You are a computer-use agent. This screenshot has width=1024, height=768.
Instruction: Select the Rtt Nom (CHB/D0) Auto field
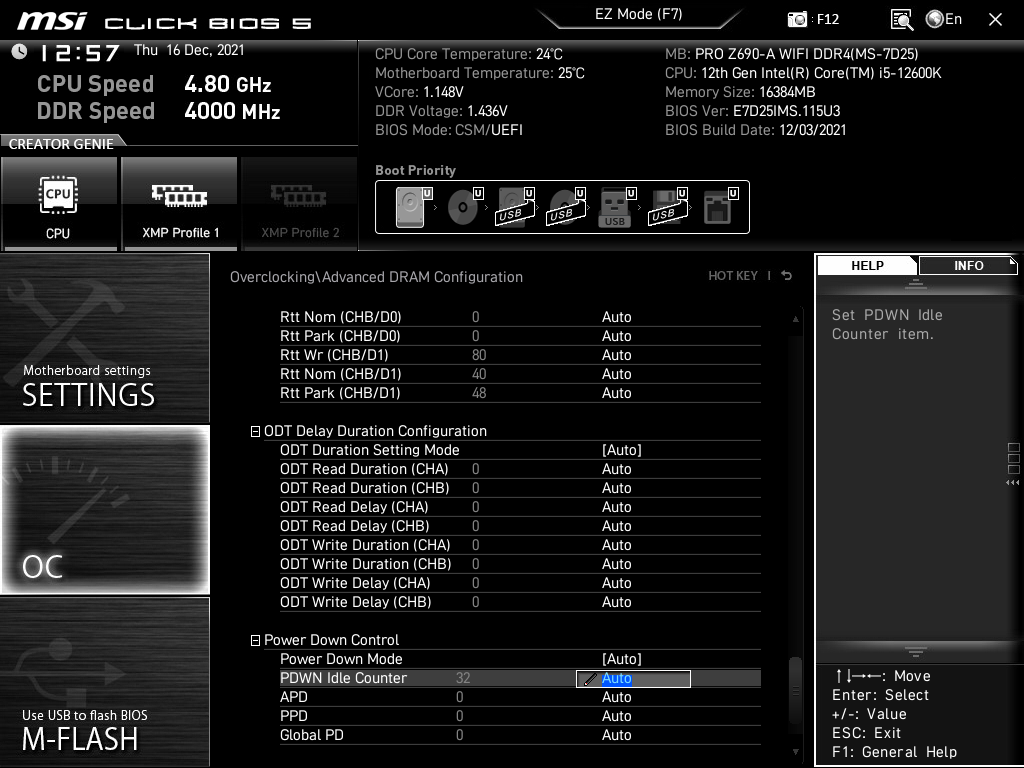[x=616, y=317]
